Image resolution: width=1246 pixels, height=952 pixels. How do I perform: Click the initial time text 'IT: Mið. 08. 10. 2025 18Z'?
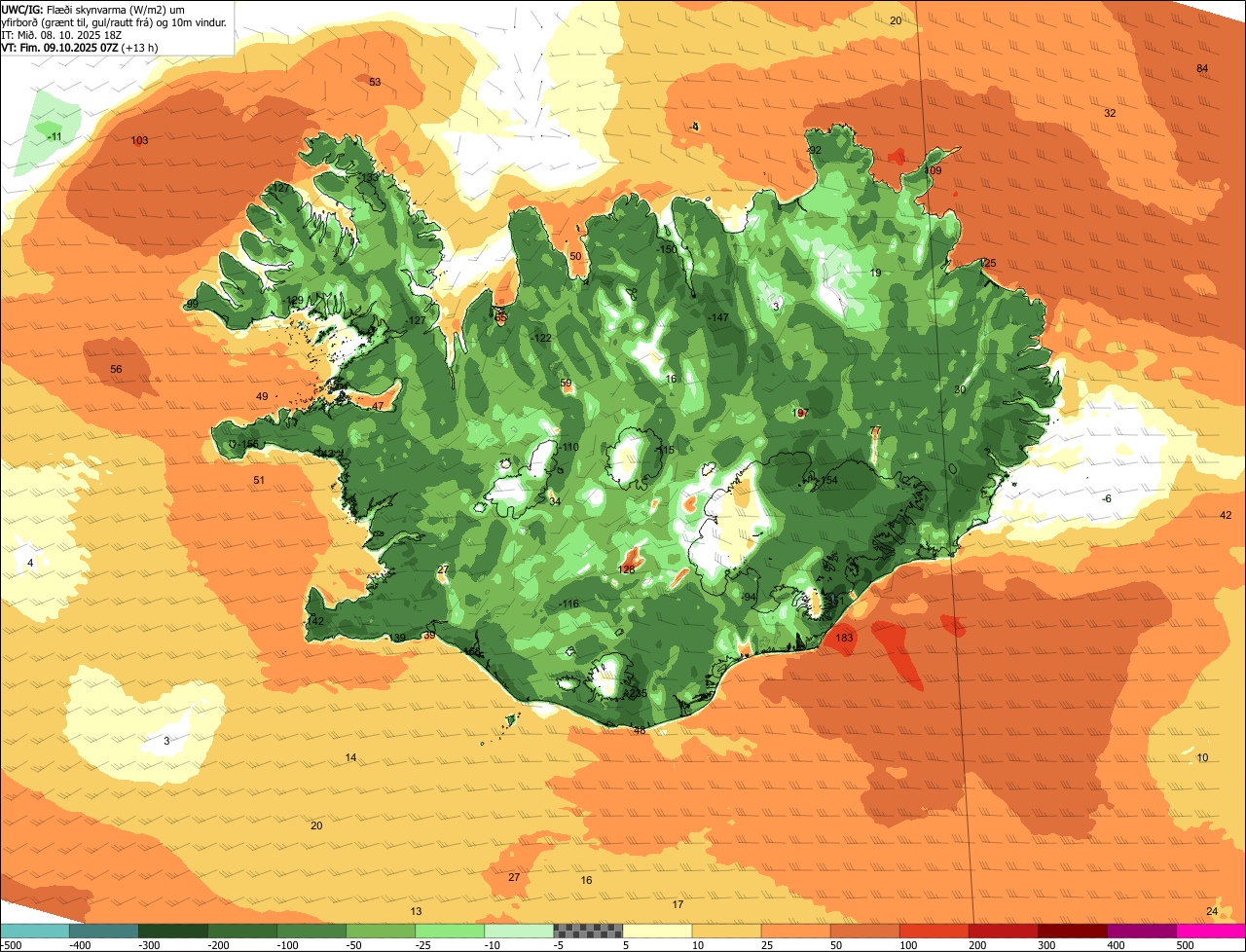[61, 34]
